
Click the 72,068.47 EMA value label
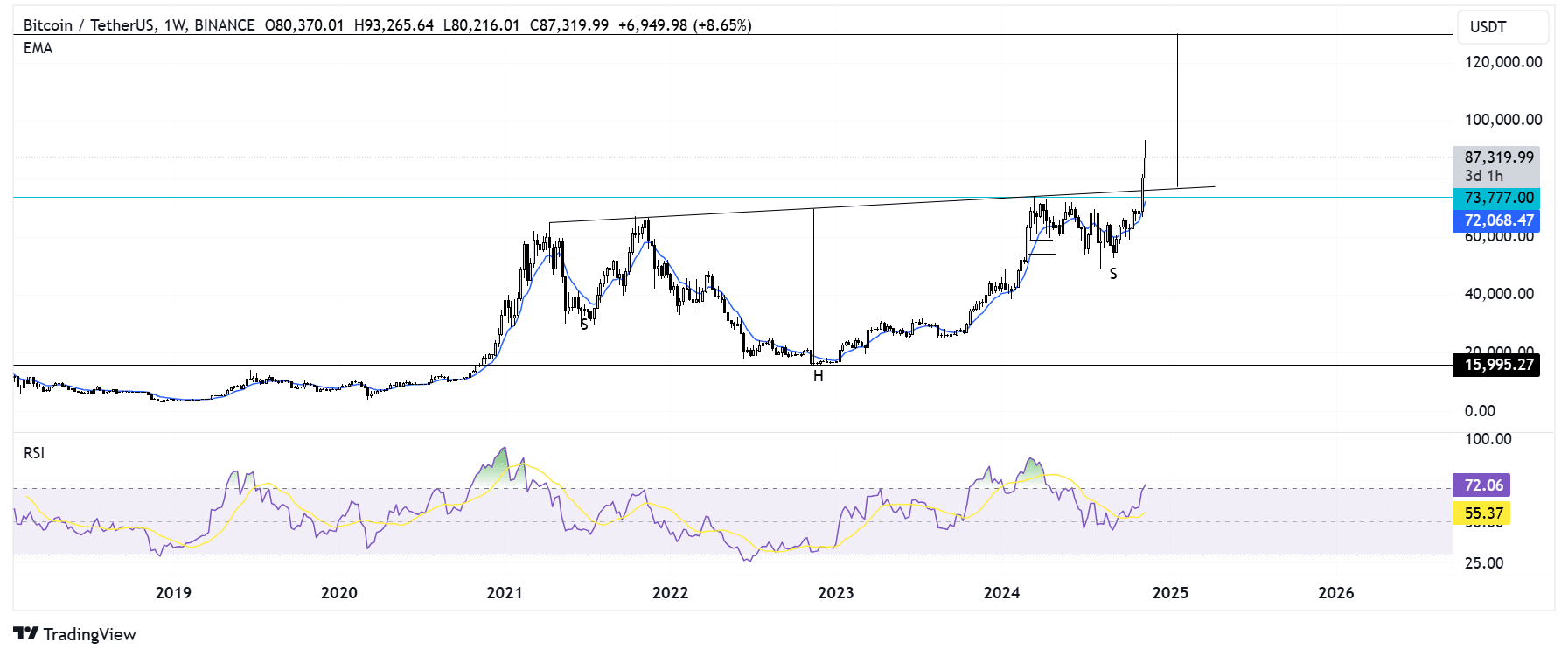pos(1496,220)
